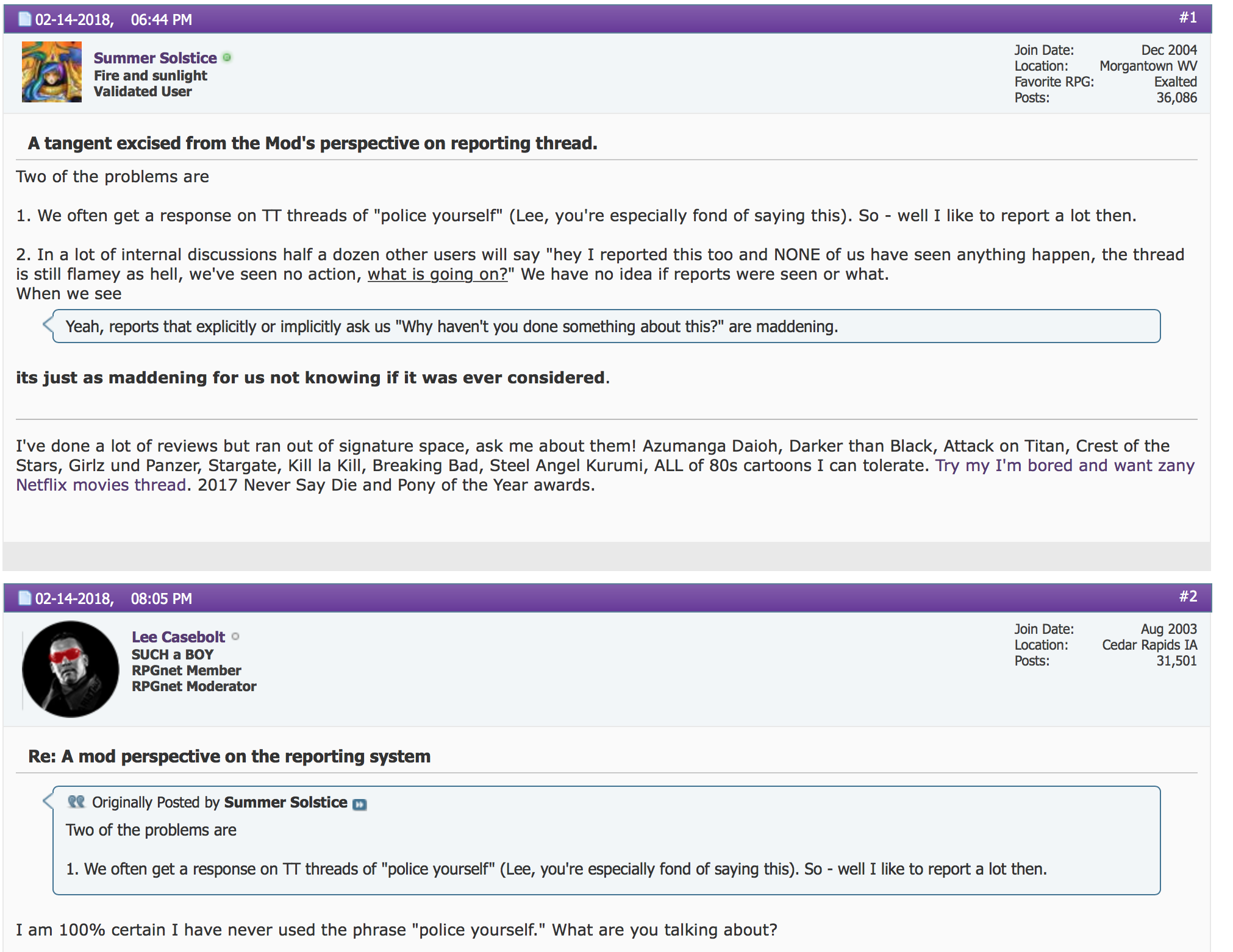The width and height of the screenshot is (1233, 952).
Task: Click post title 'A tangent excised from the Mod's perspective'
Action: [312, 143]
